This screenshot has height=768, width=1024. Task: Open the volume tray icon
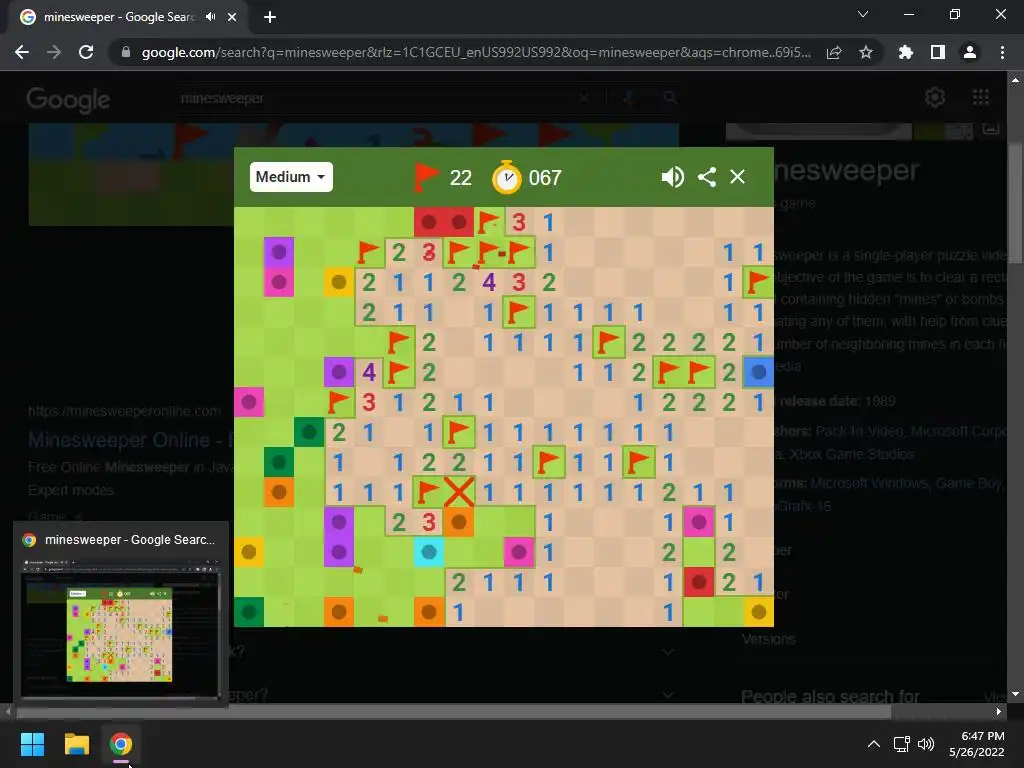coord(926,744)
